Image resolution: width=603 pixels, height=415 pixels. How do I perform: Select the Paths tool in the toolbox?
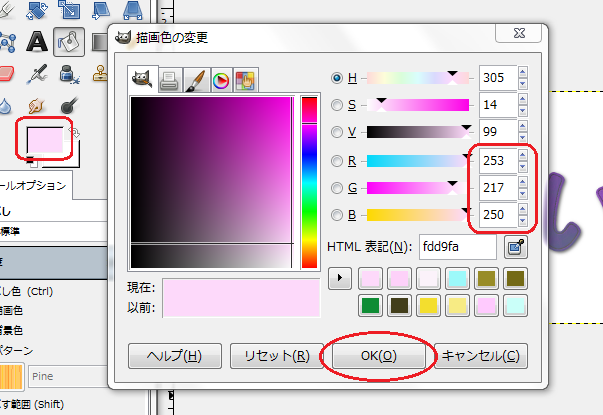8,42
